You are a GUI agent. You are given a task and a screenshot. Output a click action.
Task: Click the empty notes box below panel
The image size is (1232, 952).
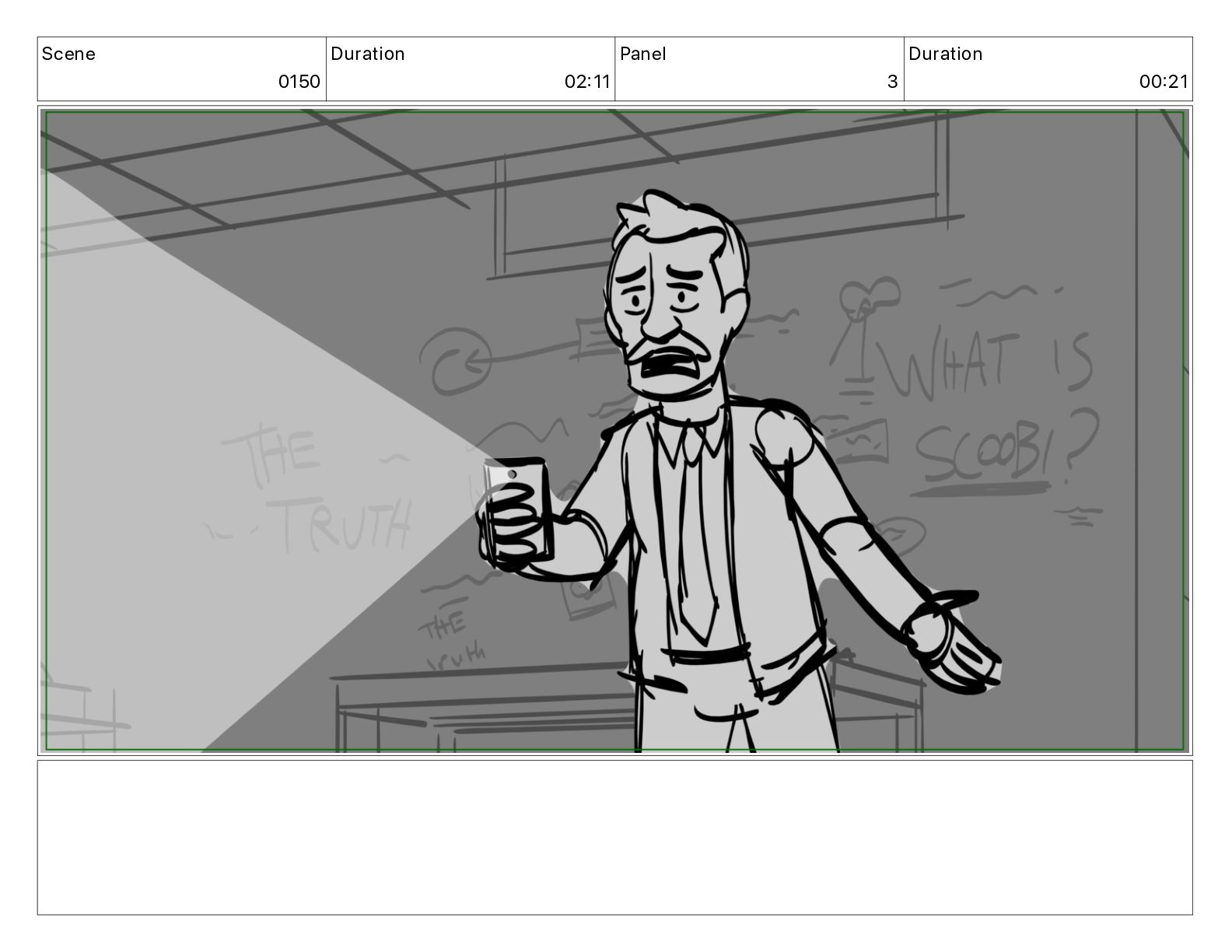[x=615, y=838]
